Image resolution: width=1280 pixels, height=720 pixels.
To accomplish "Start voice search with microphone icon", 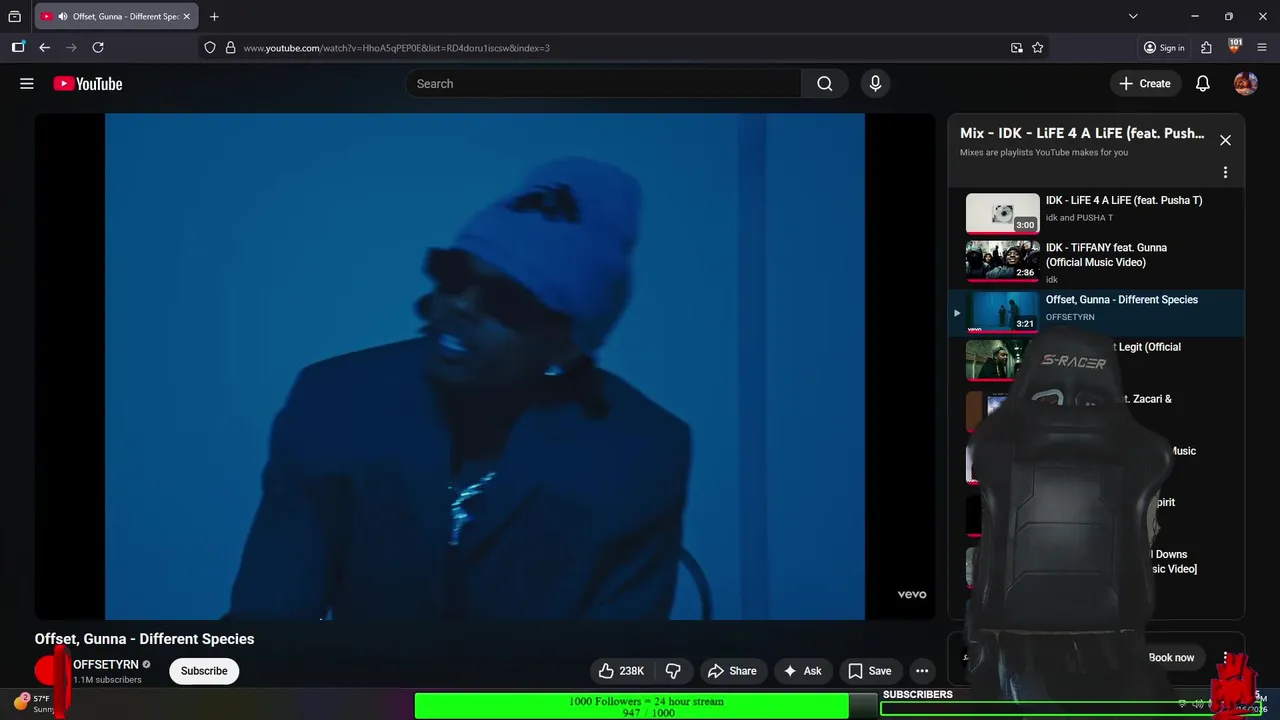I will (875, 84).
